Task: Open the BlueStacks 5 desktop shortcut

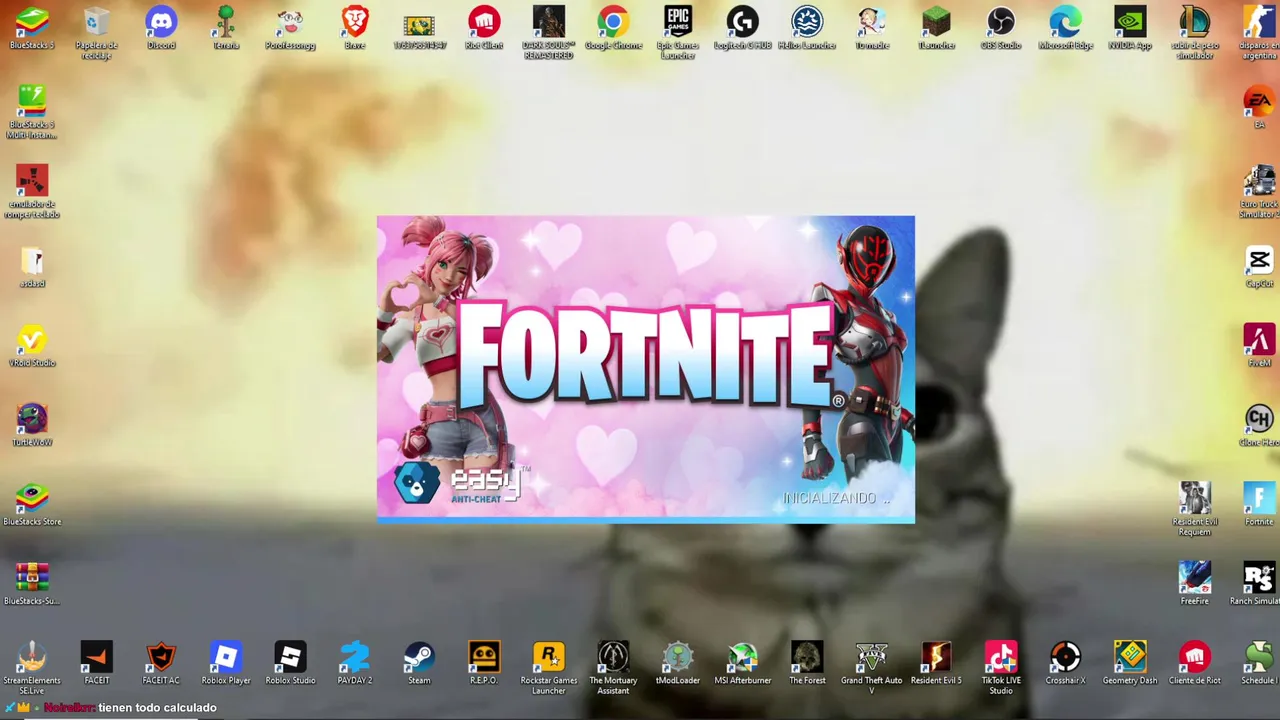Action: point(32,28)
